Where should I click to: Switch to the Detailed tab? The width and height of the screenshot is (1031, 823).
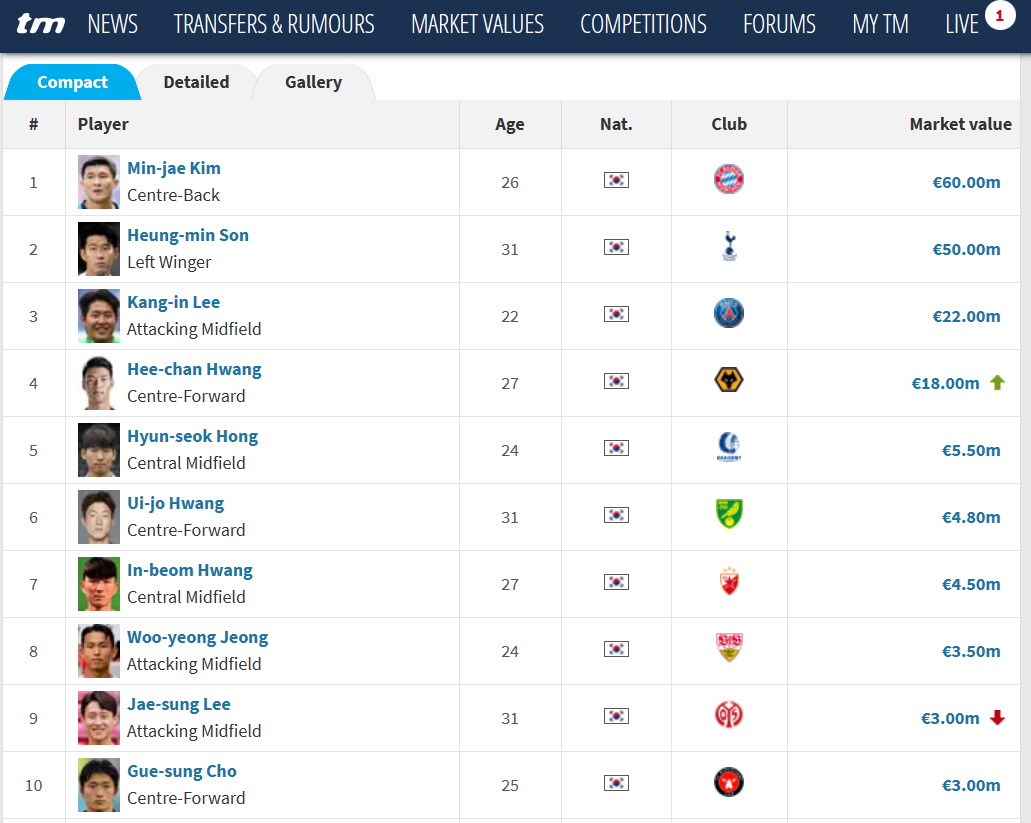coord(196,82)
